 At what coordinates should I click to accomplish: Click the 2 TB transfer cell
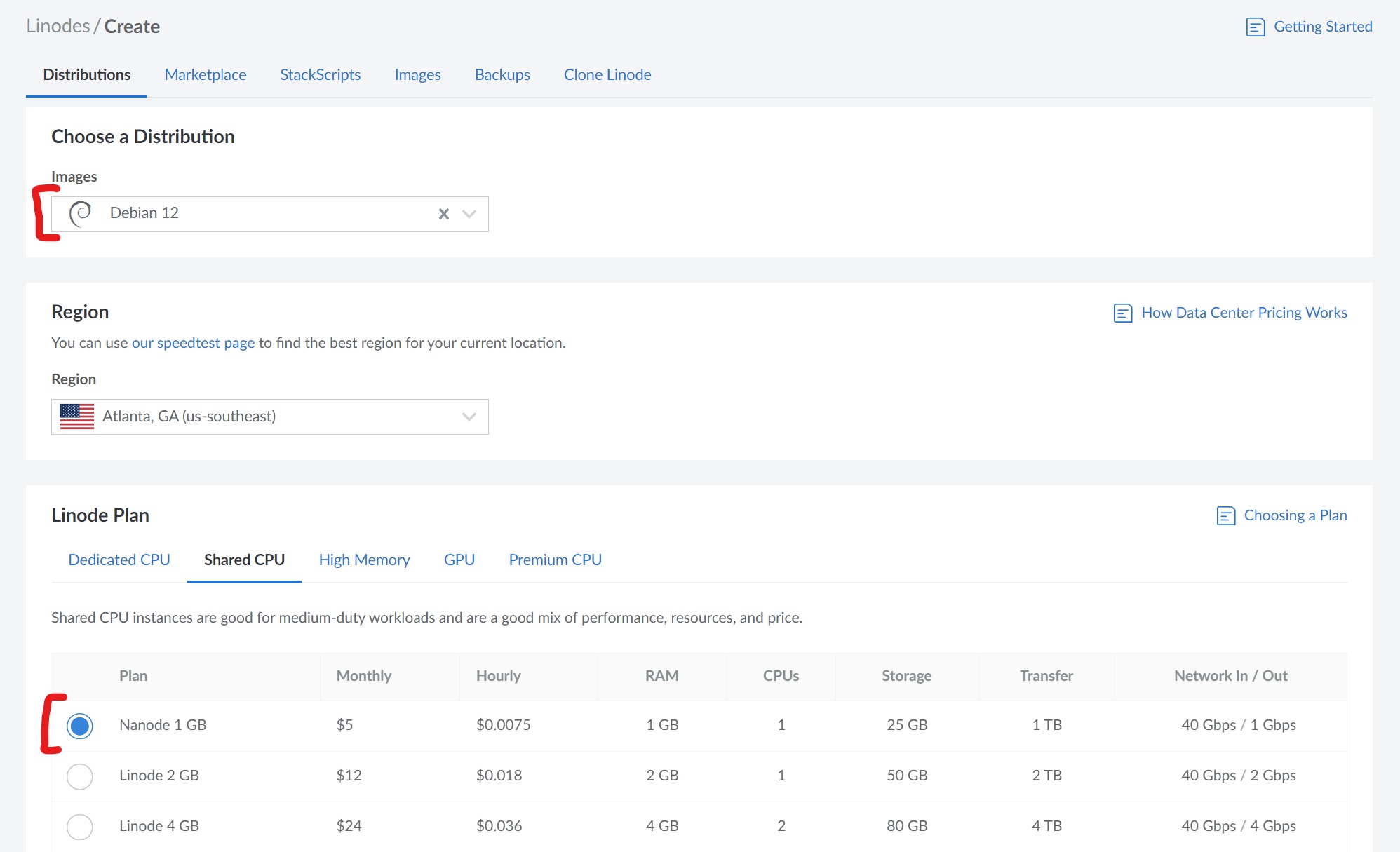[1046, 776]
